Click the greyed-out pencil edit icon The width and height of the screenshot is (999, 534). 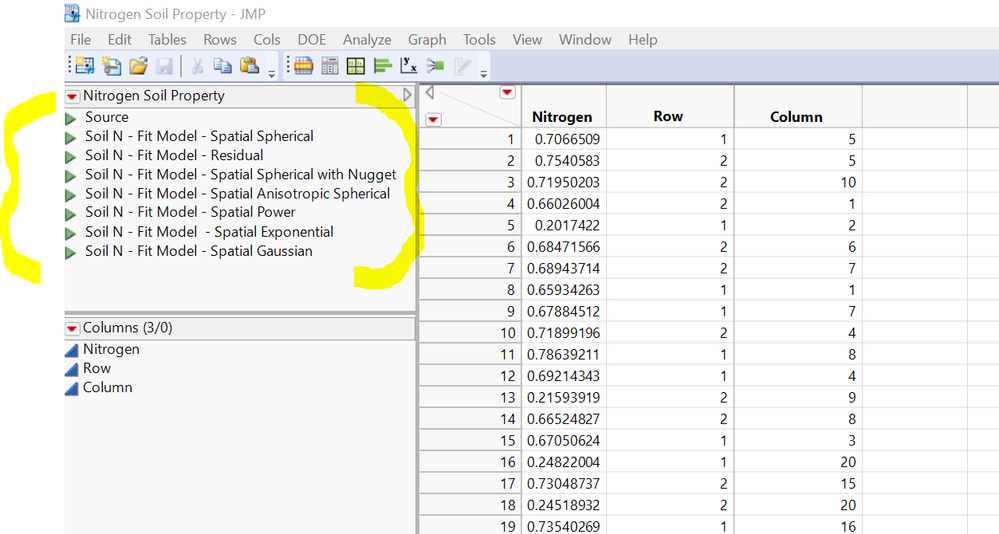click(462, 66)
